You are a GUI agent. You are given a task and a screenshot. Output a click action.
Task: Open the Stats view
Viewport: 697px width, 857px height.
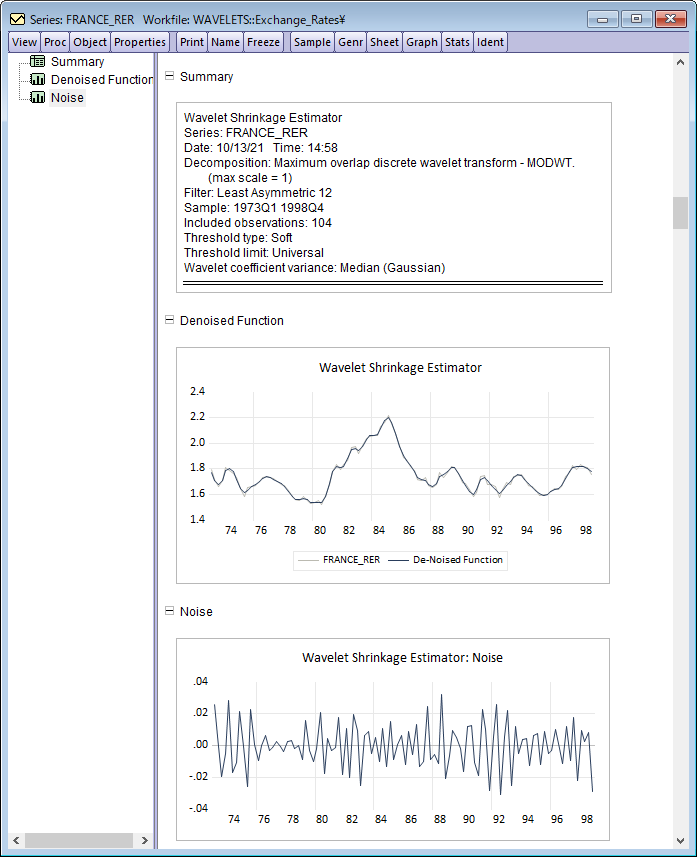tap(457, 42)
